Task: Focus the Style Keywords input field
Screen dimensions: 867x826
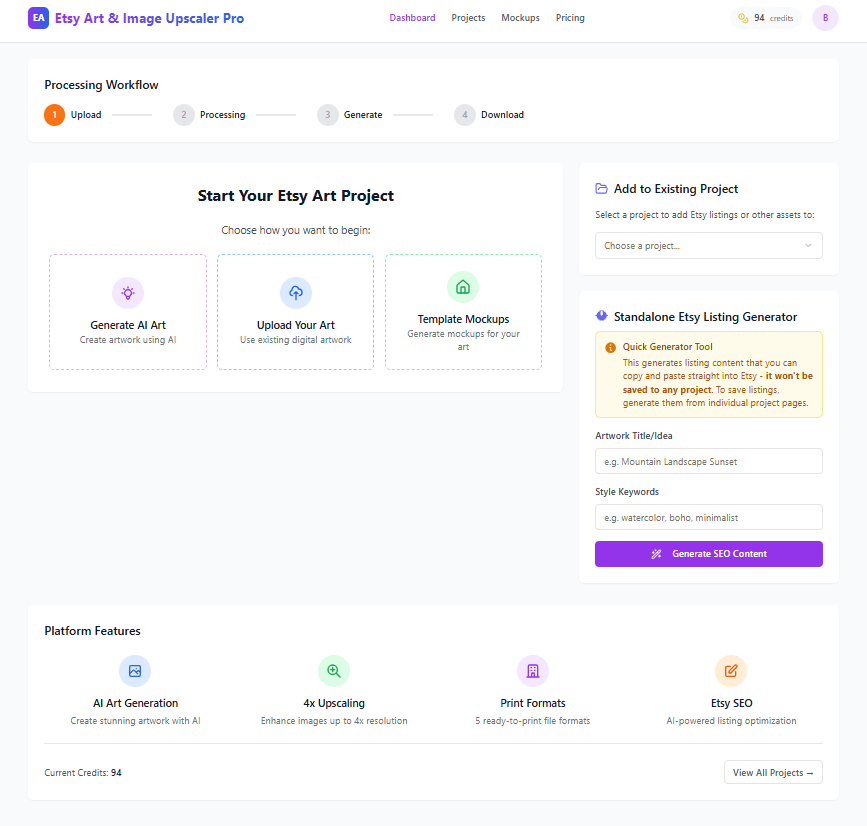Action: 708,517
